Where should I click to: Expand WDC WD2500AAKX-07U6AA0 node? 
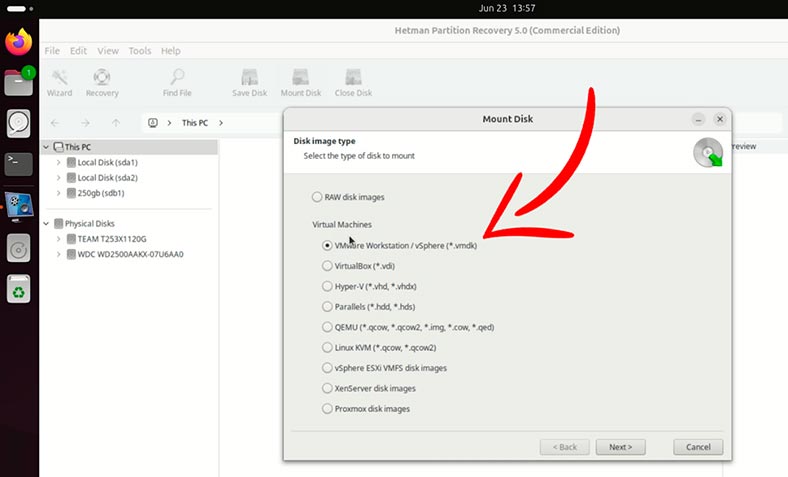[58, 254]
